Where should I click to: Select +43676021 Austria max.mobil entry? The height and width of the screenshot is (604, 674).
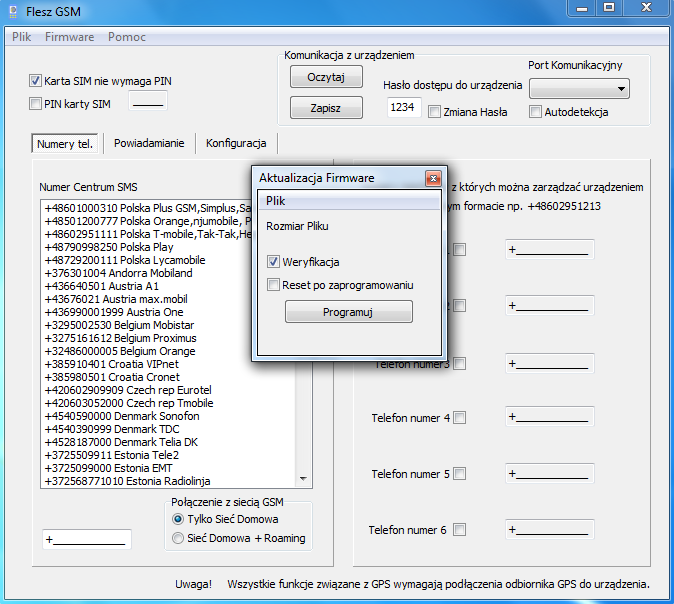116,299
